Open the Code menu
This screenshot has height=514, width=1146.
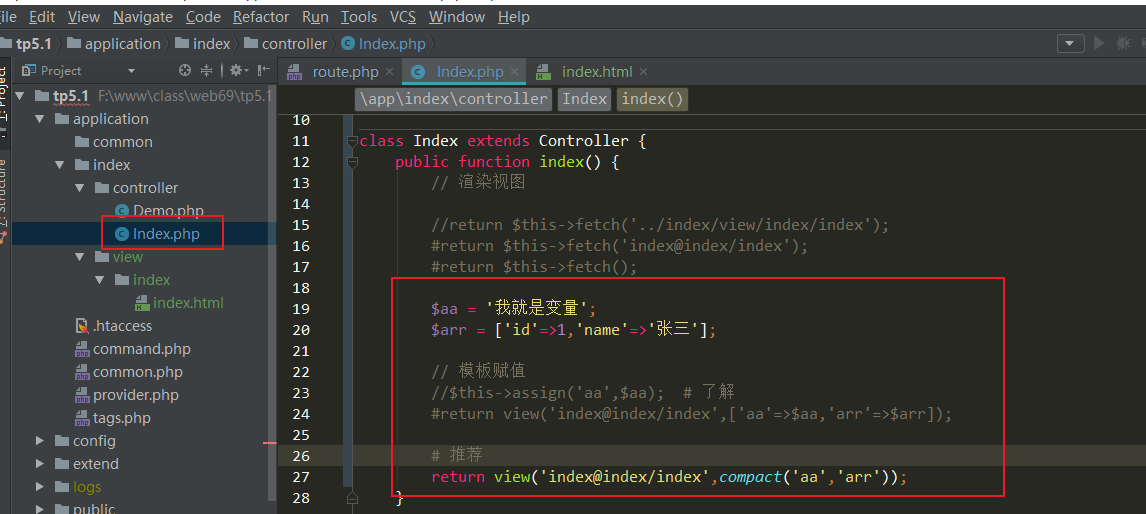tap(203, 16)
